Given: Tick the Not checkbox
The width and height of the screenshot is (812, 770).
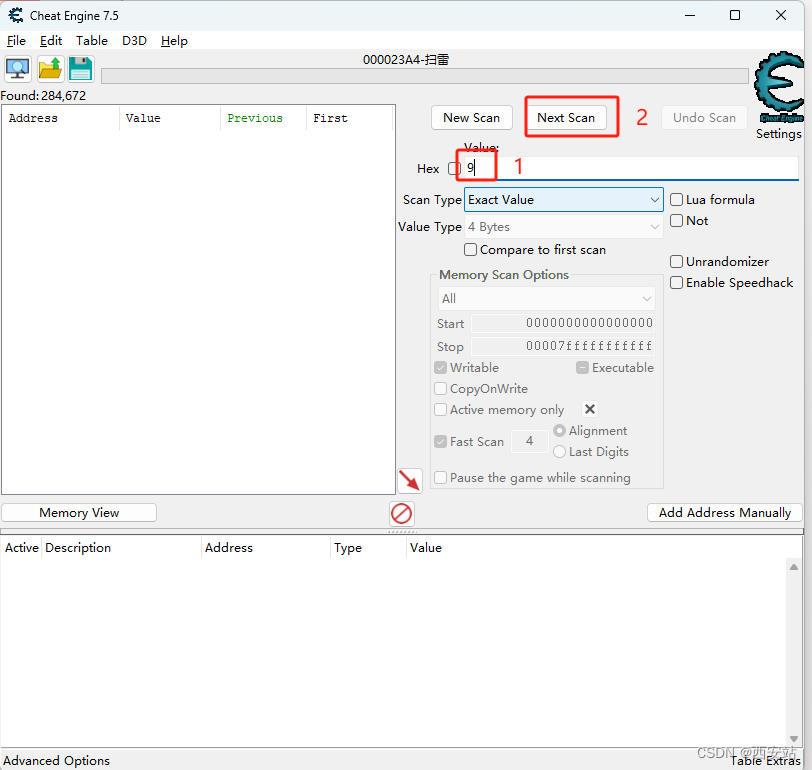Looking at the screenshot, I should (676, 221).
